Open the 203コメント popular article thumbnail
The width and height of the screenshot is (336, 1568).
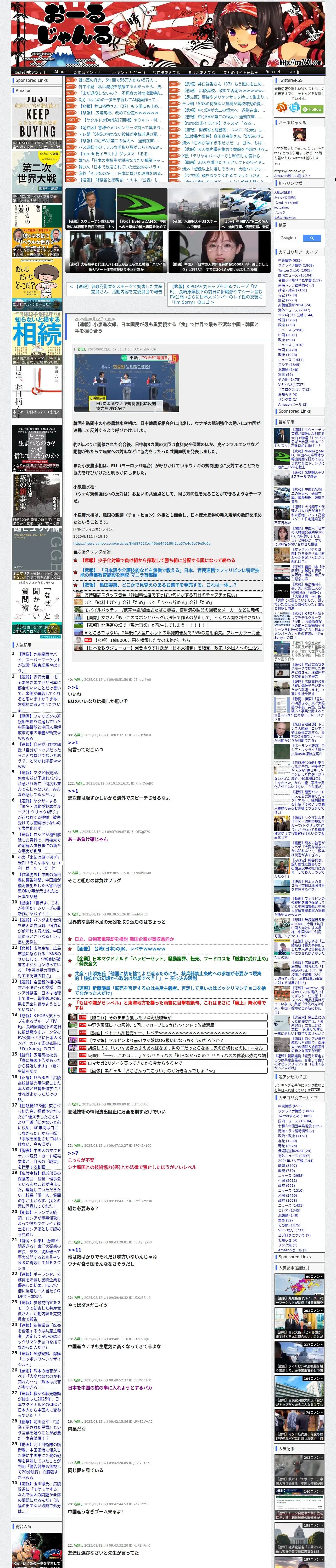tap(299, 1471)
